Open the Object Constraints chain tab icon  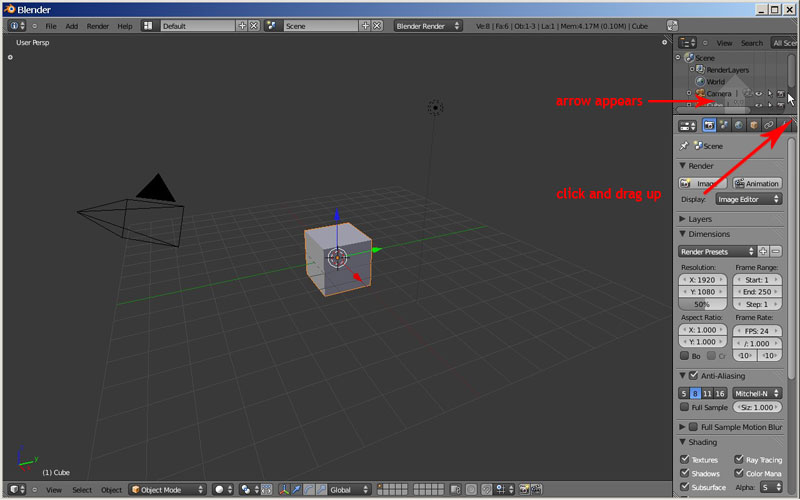(768, 125)
